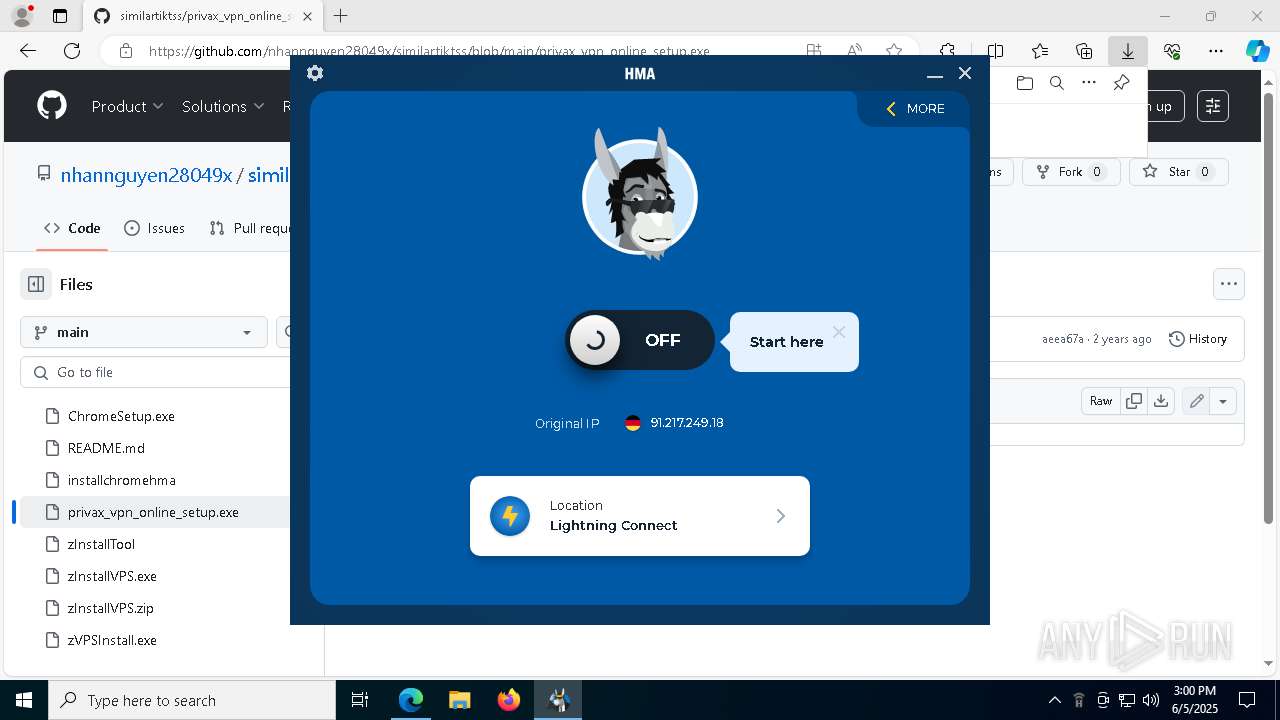Viewport: 1280px width, 720px height.
Task: Click the Lightning Connect bolt icon
Action: click(x=510, y=516)
